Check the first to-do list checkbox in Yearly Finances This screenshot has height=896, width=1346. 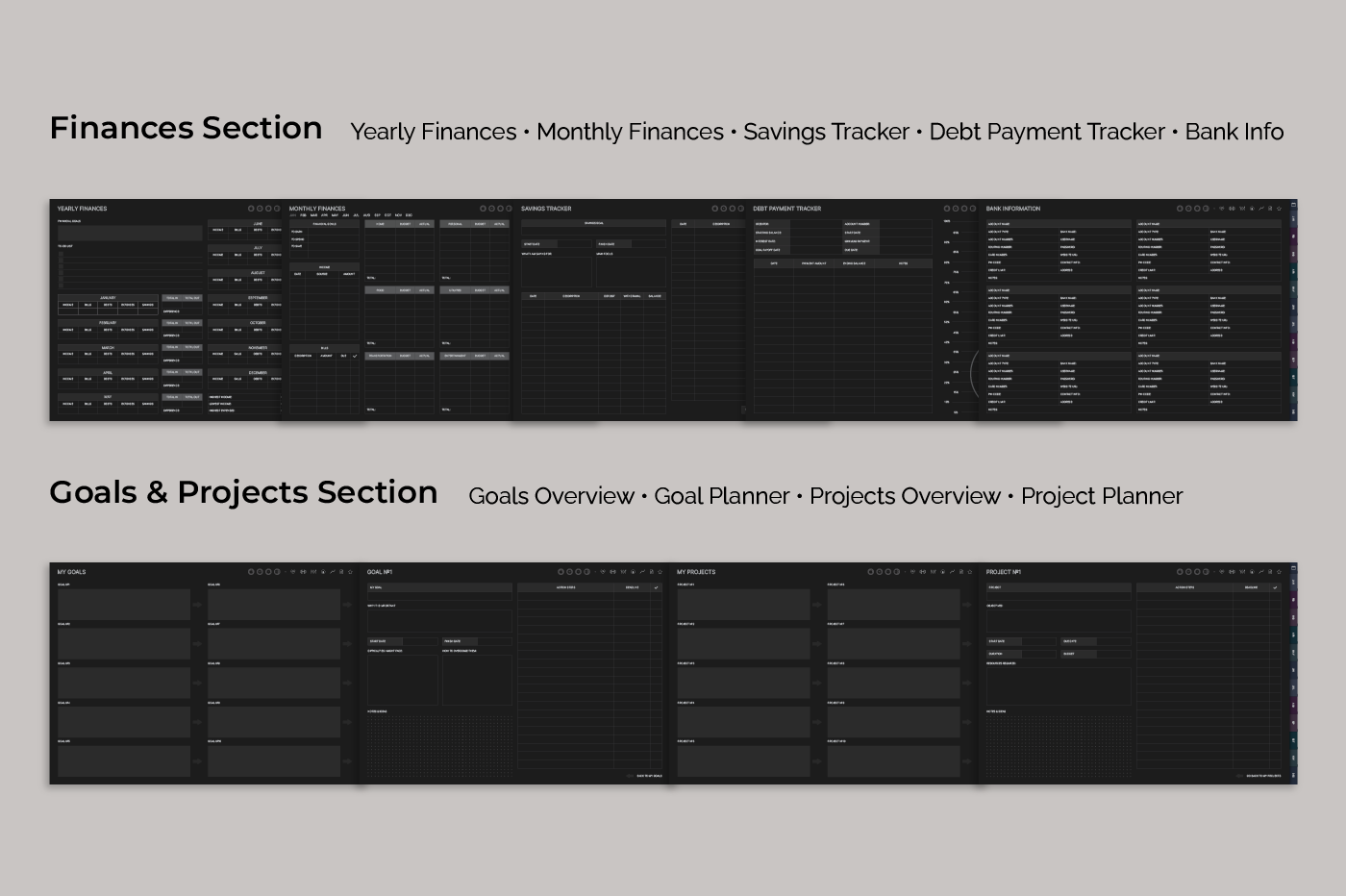tap(61, 252)
